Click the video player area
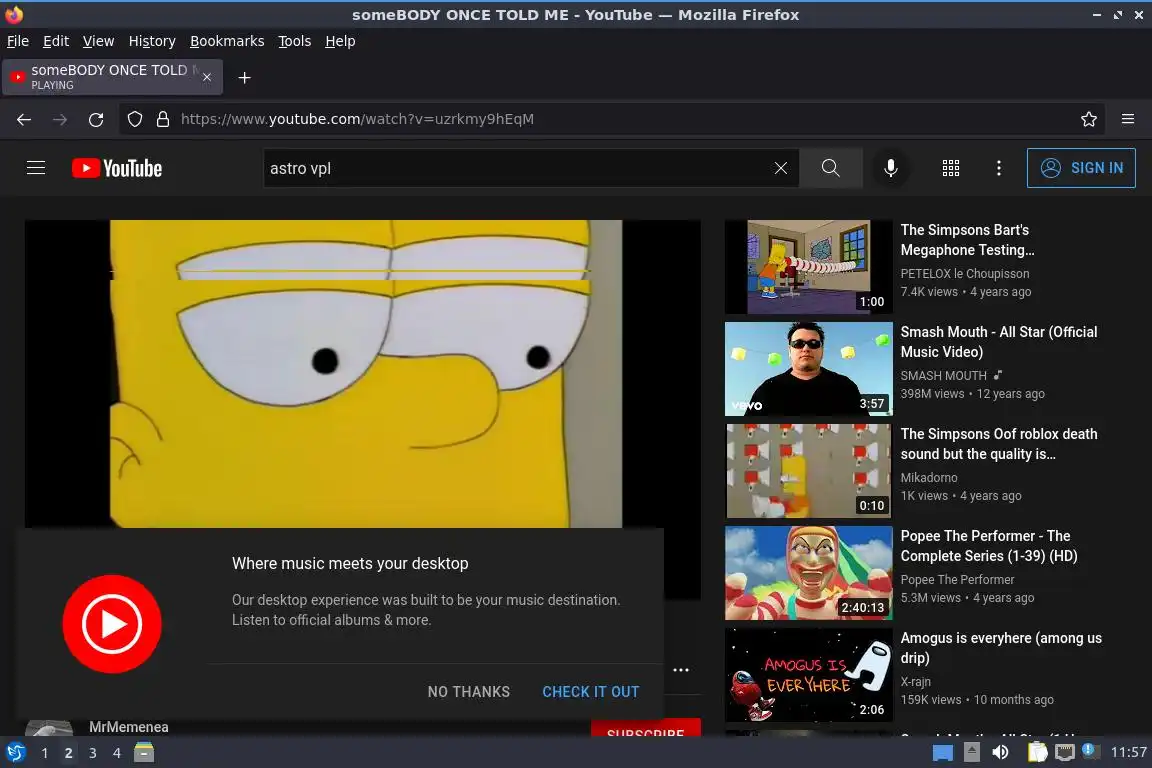This screenshot has width=1152, height=768. coord(362,373)
